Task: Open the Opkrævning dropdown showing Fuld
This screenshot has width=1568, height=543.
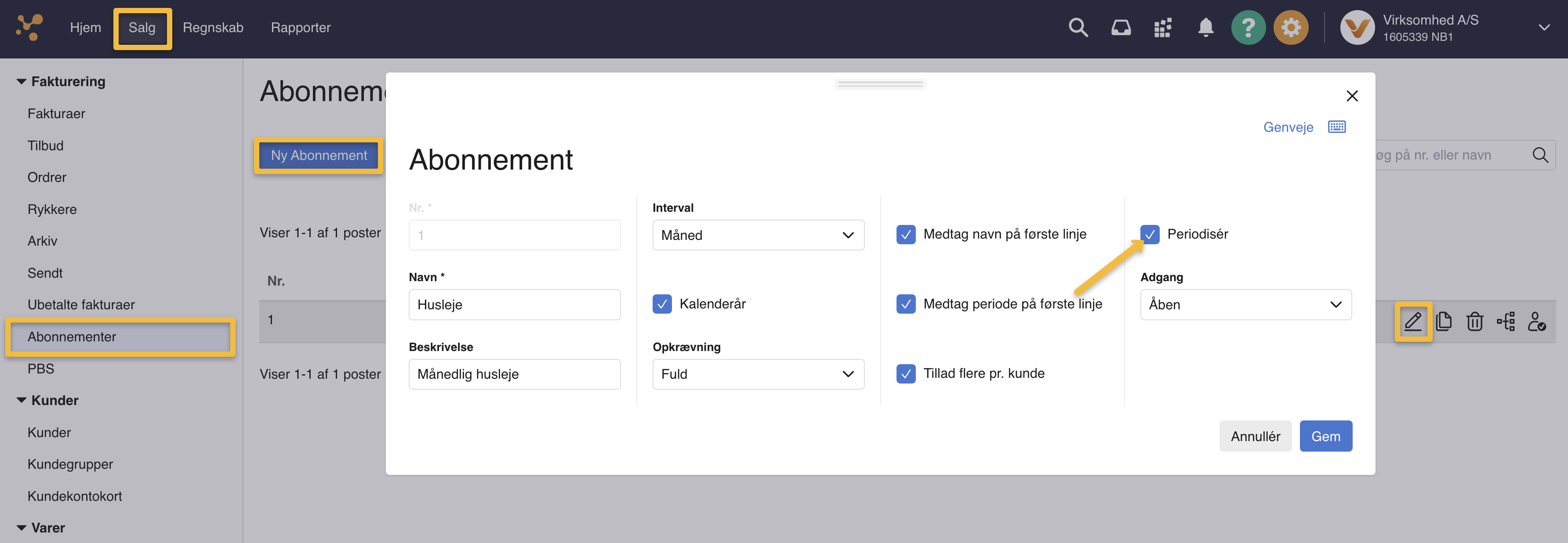Action: [x=758, y=374]
